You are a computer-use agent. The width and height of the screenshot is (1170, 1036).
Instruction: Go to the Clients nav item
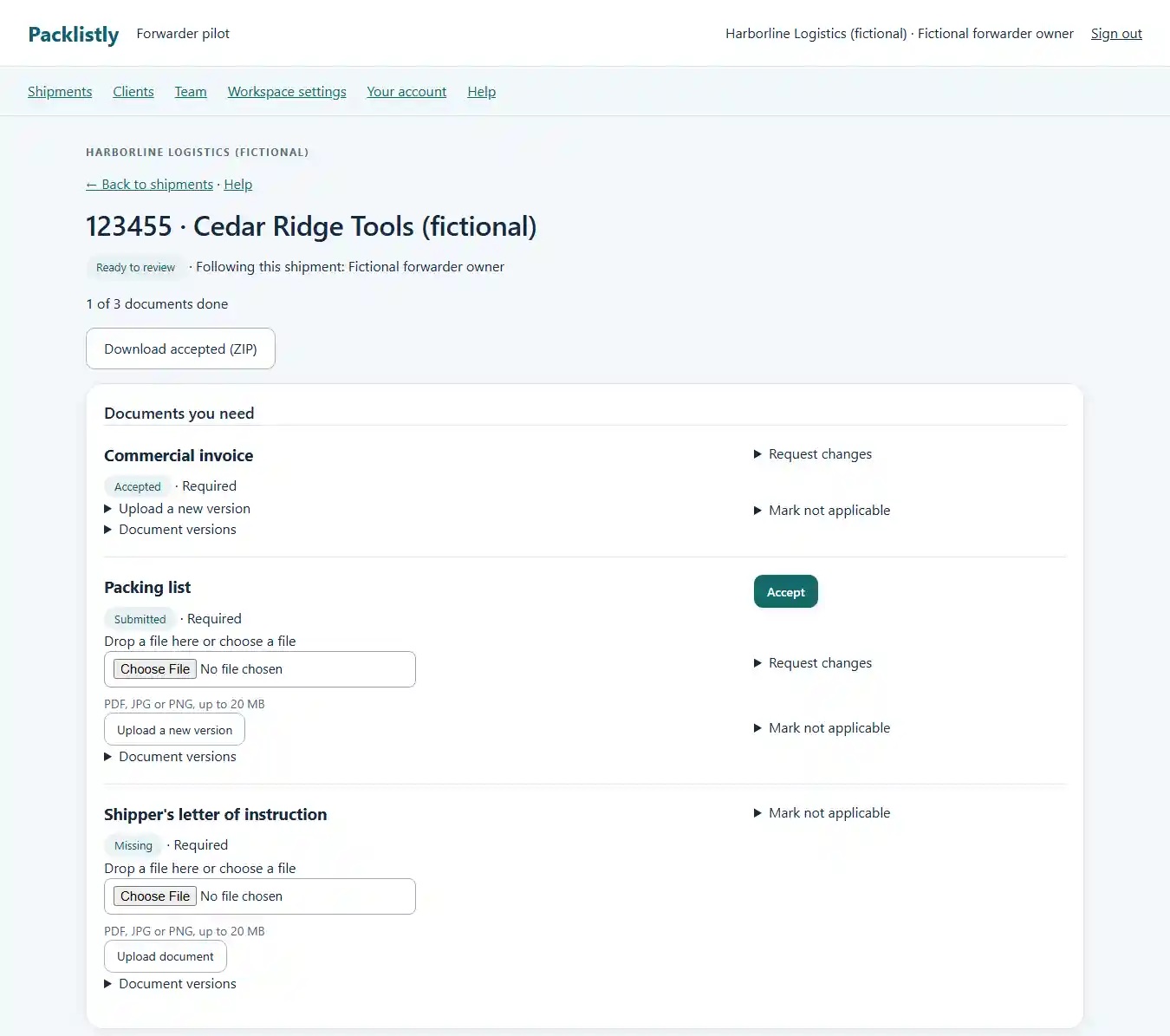click(133, 92)
